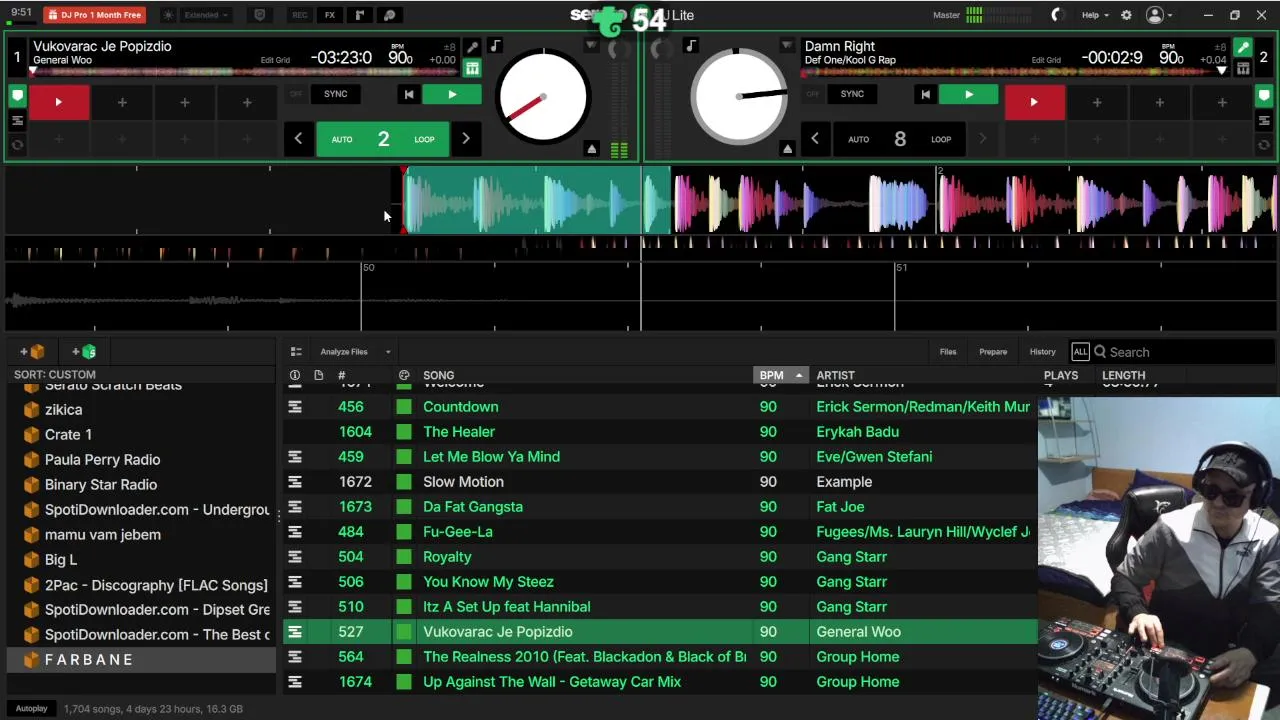Open deck 1 platter dropdown triangle
The width and height of the screenshot is (1280, 720).
[591, 46]
